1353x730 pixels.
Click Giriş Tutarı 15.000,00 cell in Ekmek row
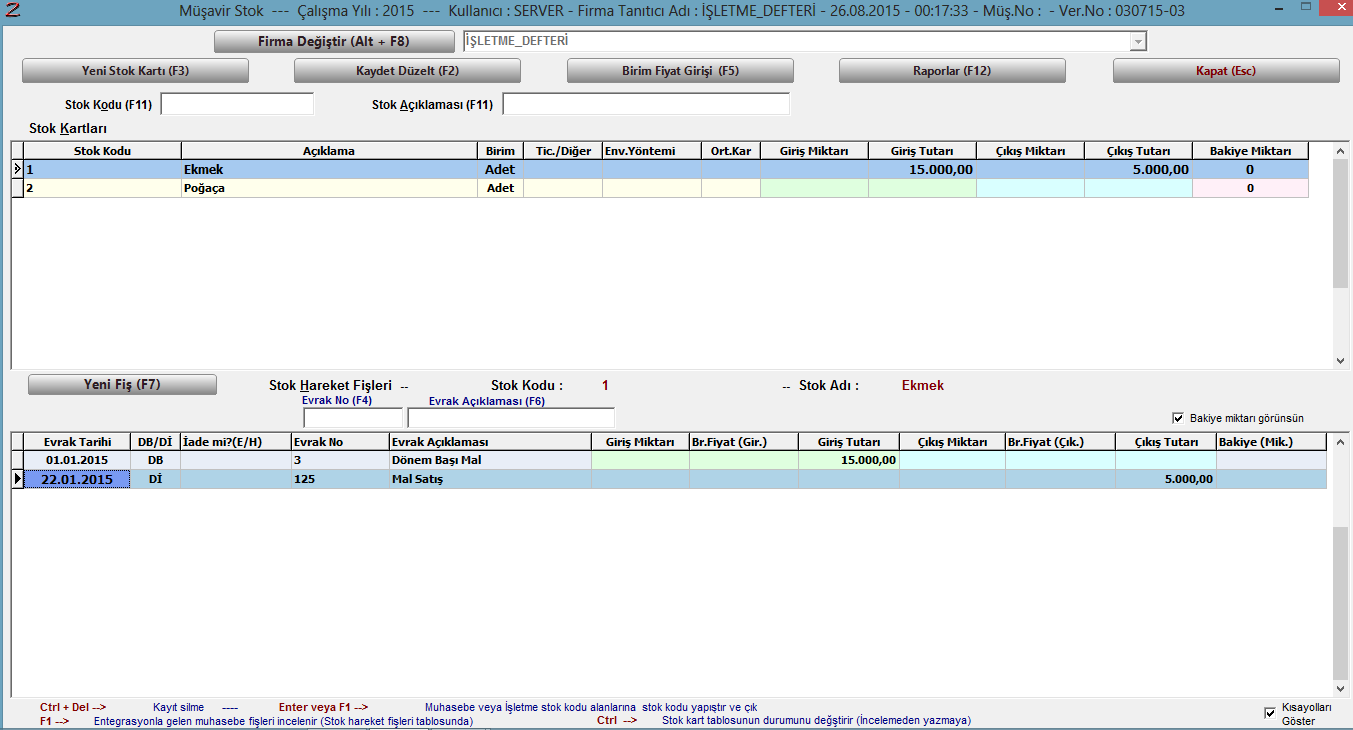922,170
